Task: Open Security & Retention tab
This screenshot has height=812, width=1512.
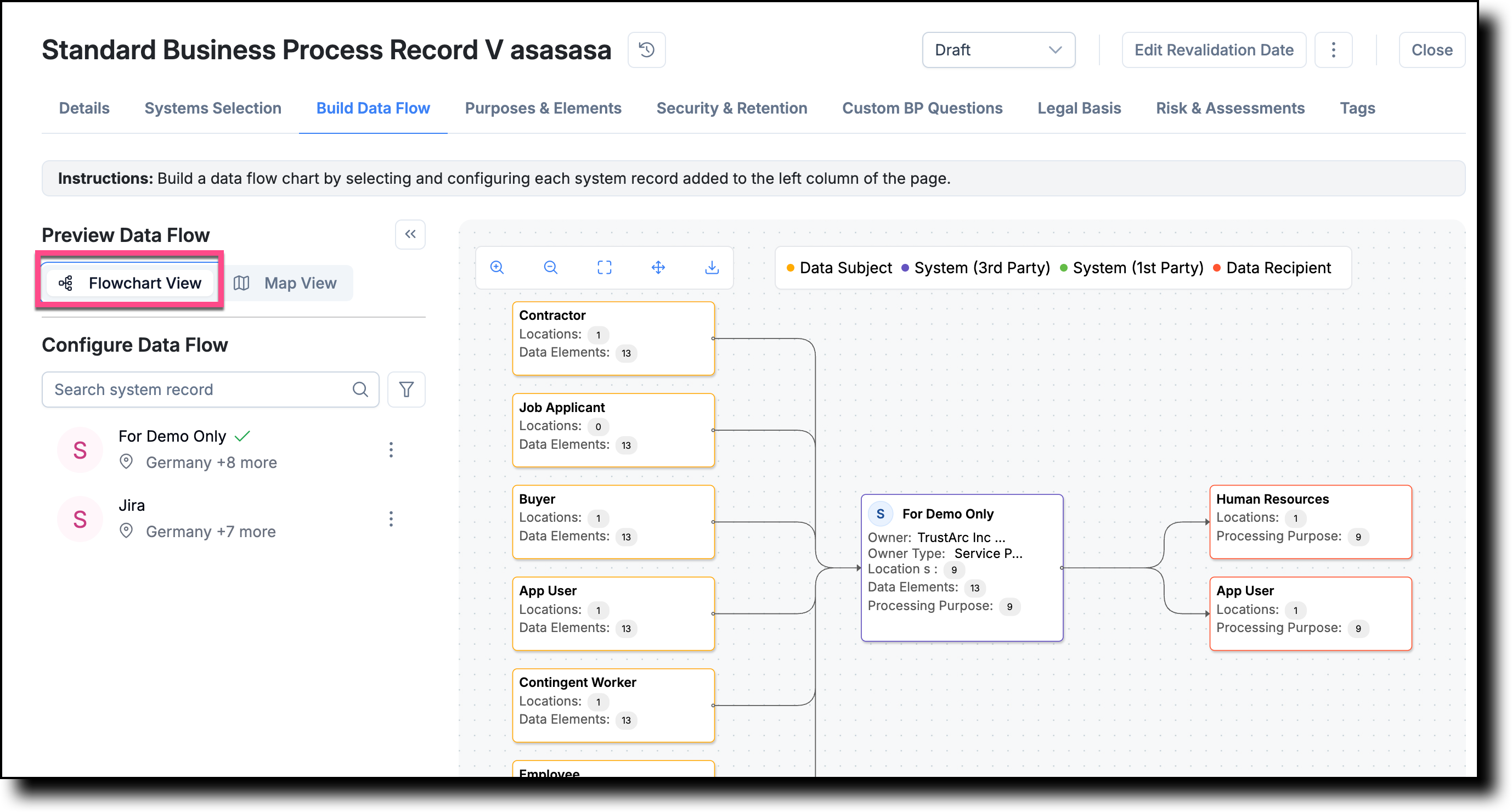Action: [x=731, y=108]
